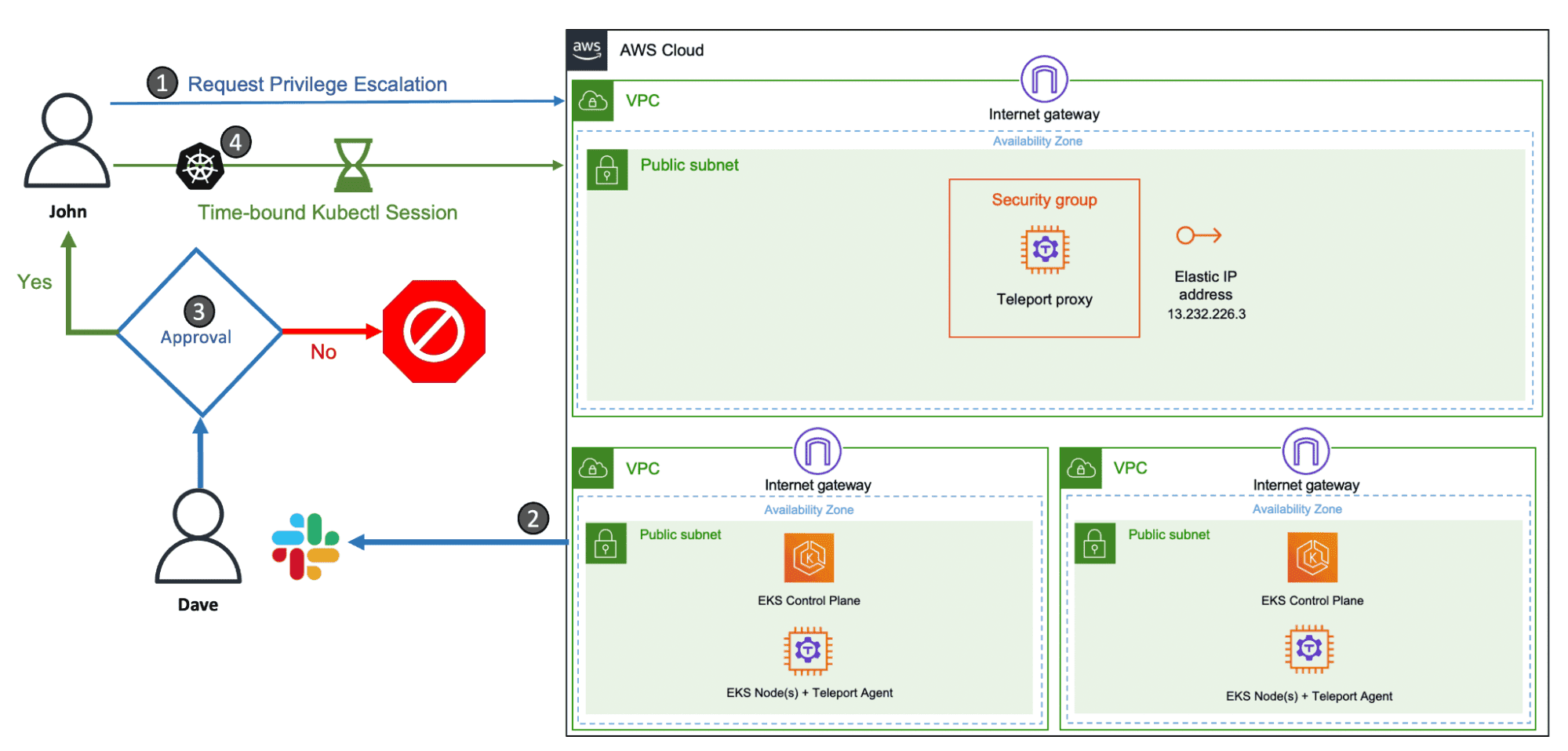The width and height of the screenshot is (1568, 751).
Task: Click the green hourglass icon
Action: (353, 166)
